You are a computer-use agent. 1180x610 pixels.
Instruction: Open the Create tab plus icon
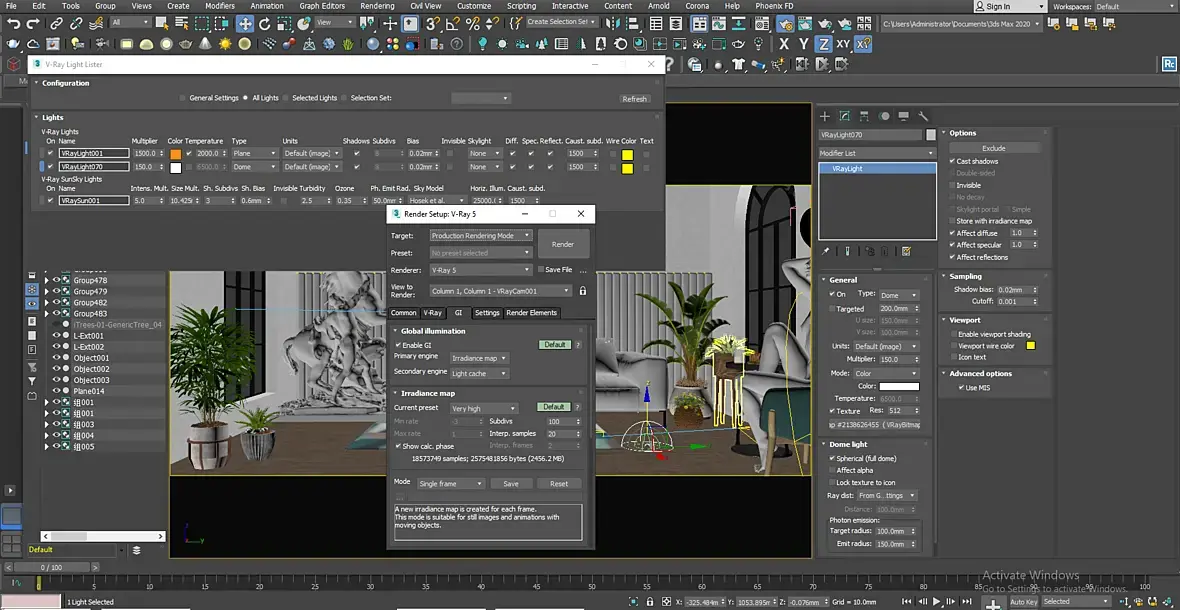pyautogui.click(x=825, y=116)
